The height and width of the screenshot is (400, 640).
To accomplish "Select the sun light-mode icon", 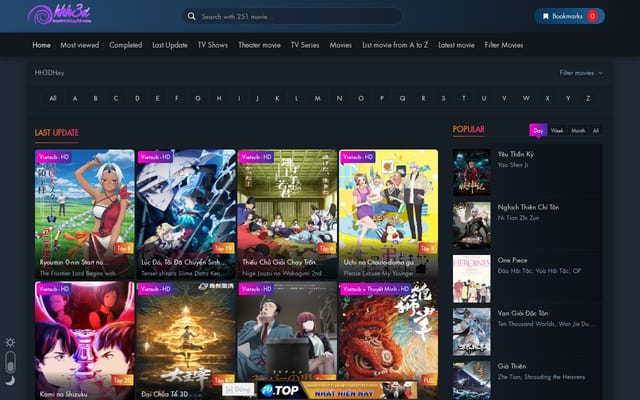I will (10, 342).
